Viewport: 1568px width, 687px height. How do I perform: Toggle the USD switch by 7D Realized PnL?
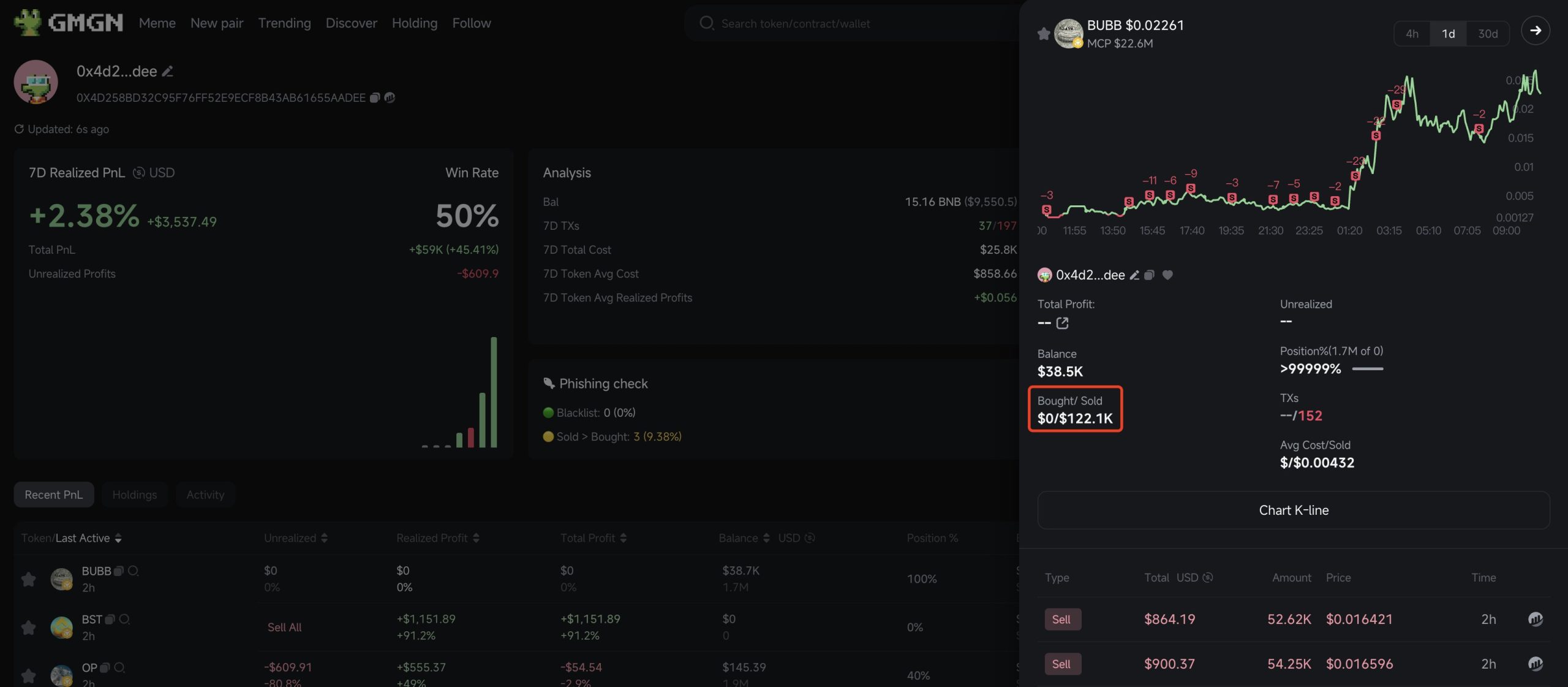pyautogui.click(x=139, y=173)
